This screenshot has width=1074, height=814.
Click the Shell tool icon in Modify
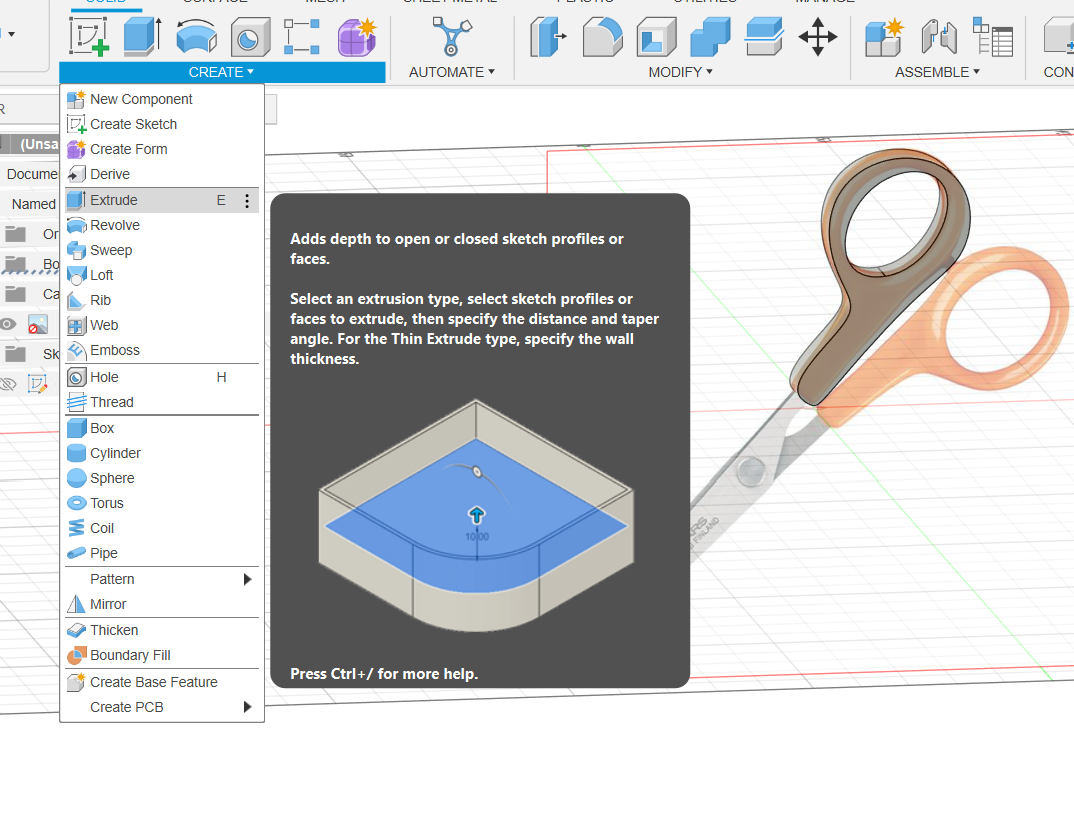pyautogui.click(x=656, y=36)
